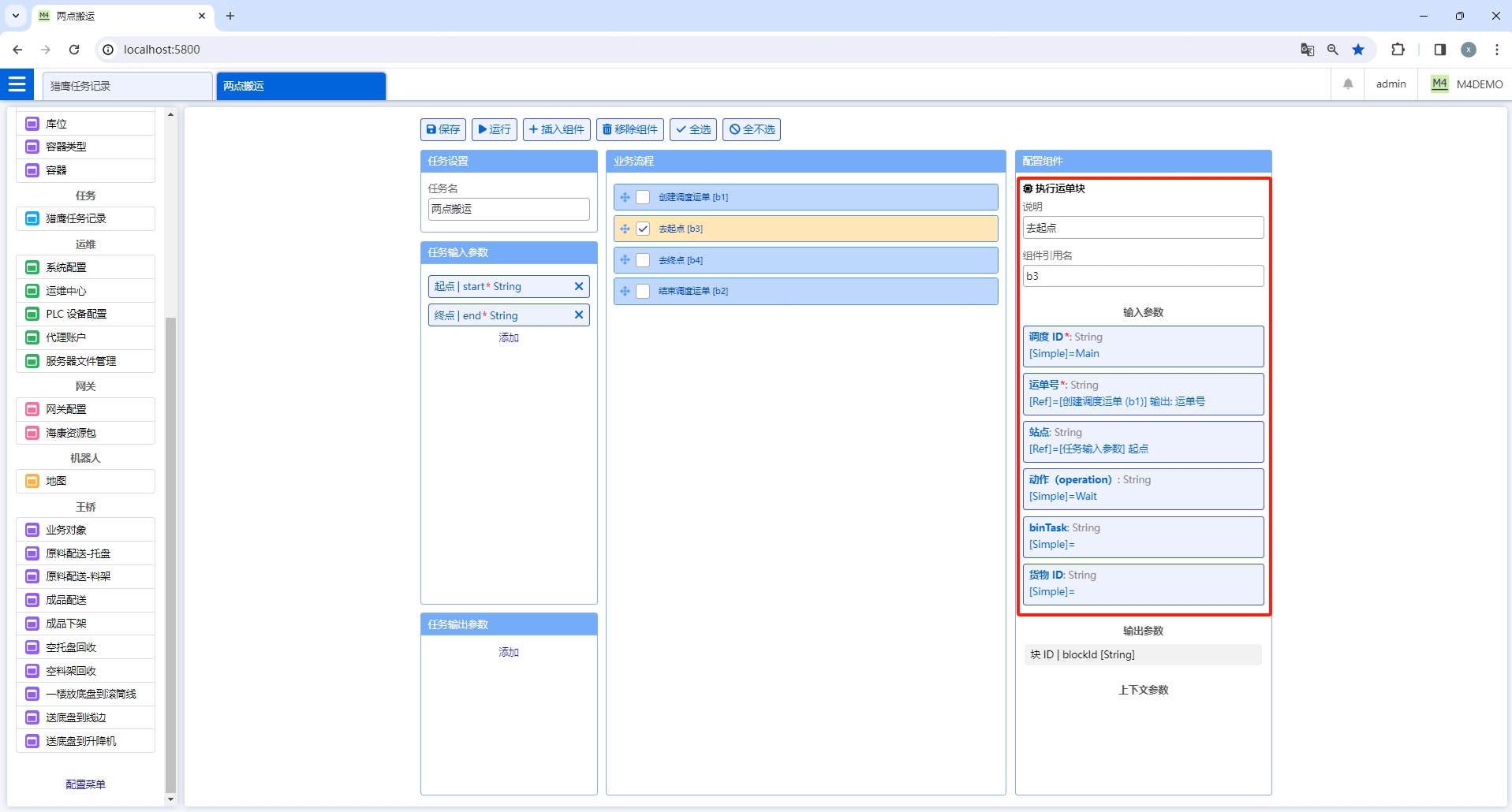Screen dimensions: 1512x812
Task: Open 服务器文件管理 in the sidebar
Action: tap(85, 361)
